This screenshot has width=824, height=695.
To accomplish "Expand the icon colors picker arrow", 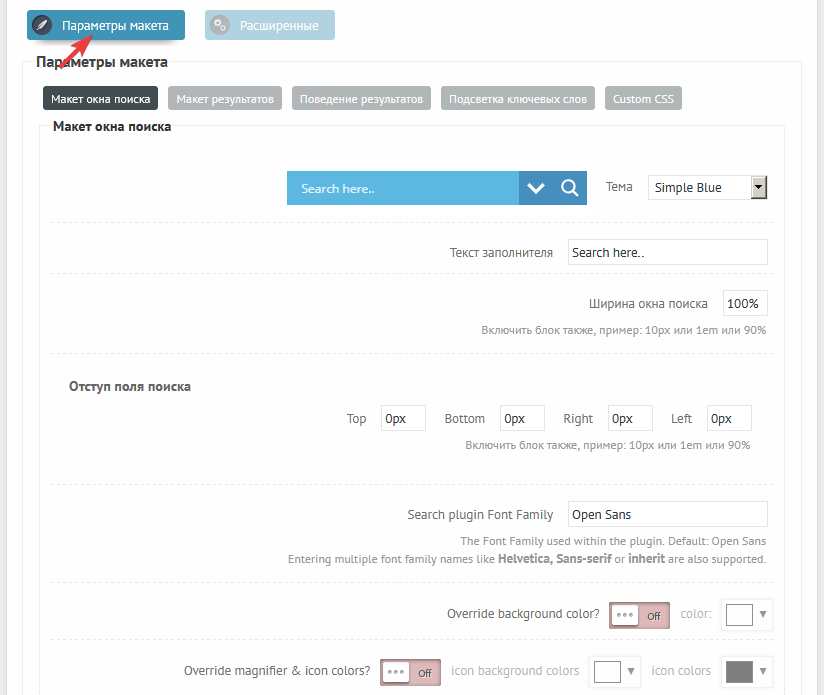I will pyautogui.click(x=764, y=672).
